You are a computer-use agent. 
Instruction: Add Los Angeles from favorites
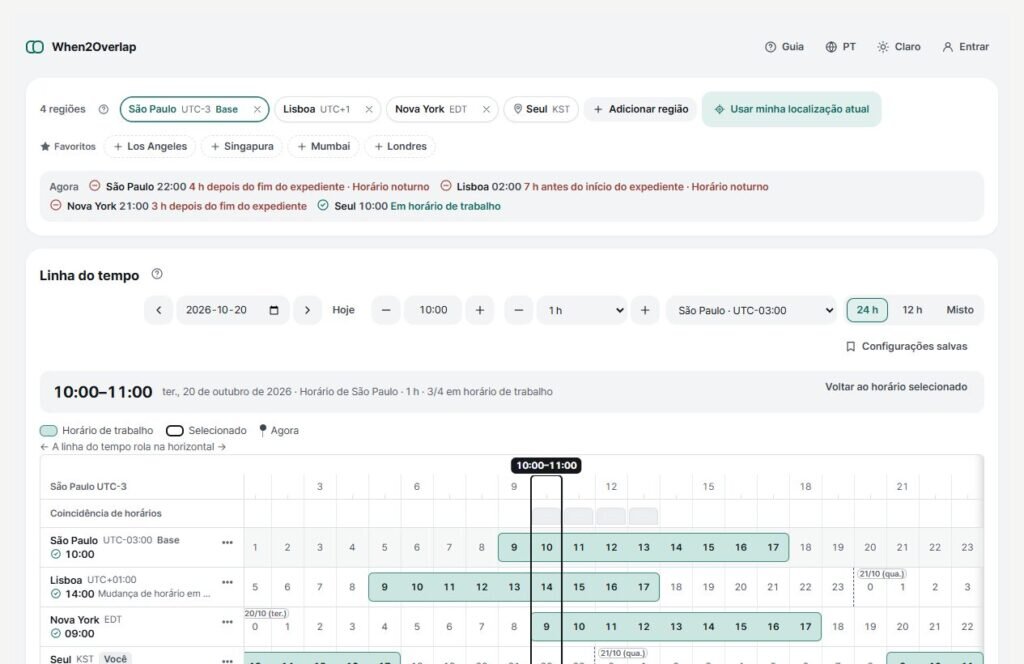[x=150, y=146]
